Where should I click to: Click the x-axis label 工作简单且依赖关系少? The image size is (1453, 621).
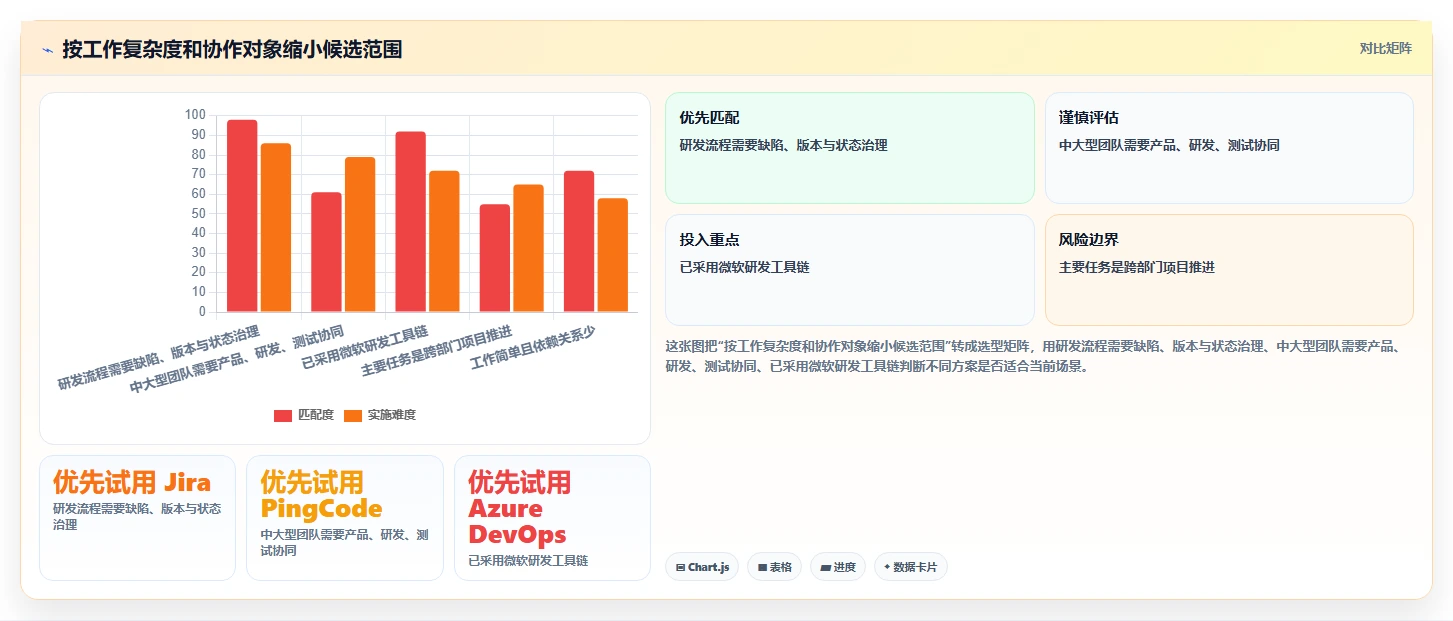[x=533, y=348]
